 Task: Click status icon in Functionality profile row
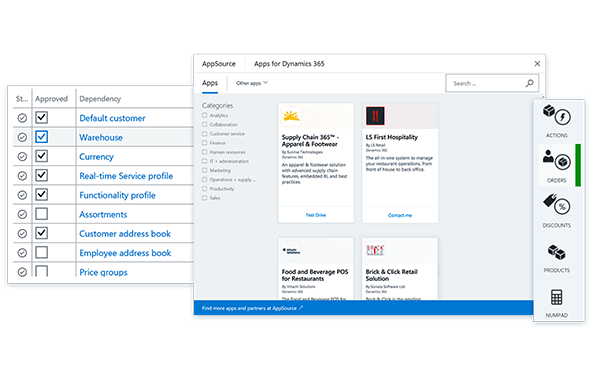22,195
